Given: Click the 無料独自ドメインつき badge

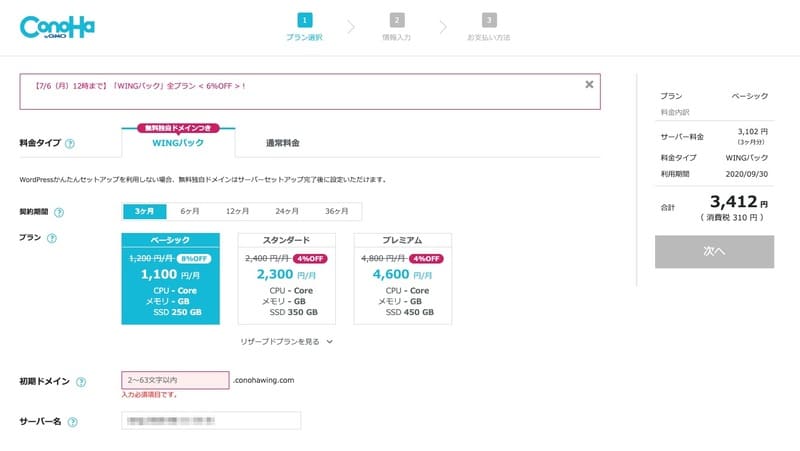Looking at the screenshot, I should pyautogui.click(x=178, y=128).
